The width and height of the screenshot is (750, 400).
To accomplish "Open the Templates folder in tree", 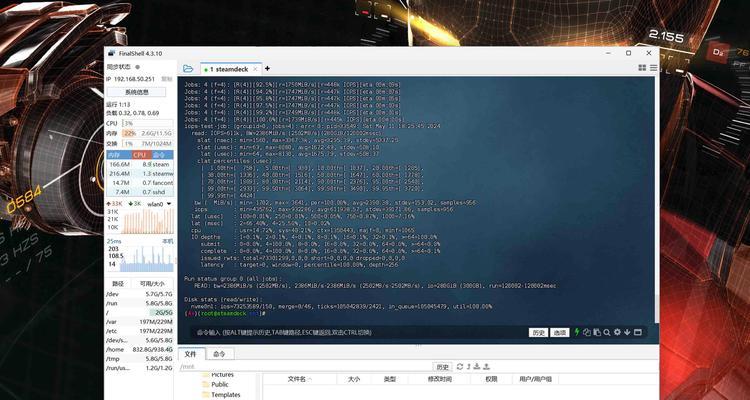I will (221, 395).
